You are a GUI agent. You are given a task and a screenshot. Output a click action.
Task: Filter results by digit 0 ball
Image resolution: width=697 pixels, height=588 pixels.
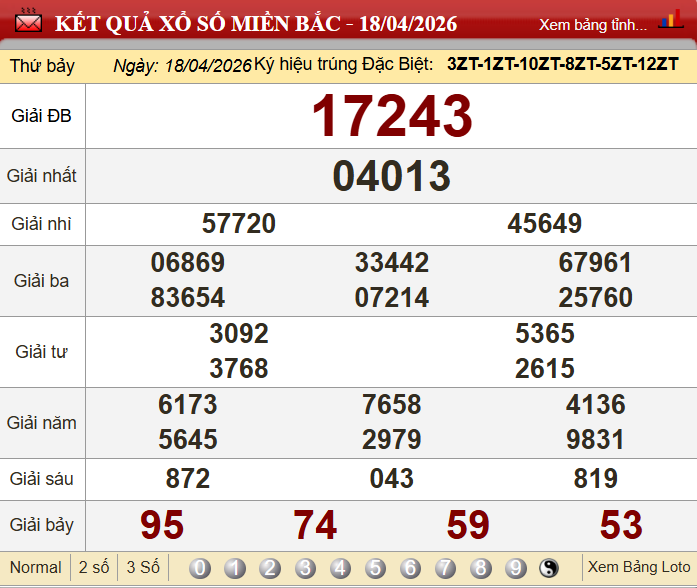(x=200, y=568)
